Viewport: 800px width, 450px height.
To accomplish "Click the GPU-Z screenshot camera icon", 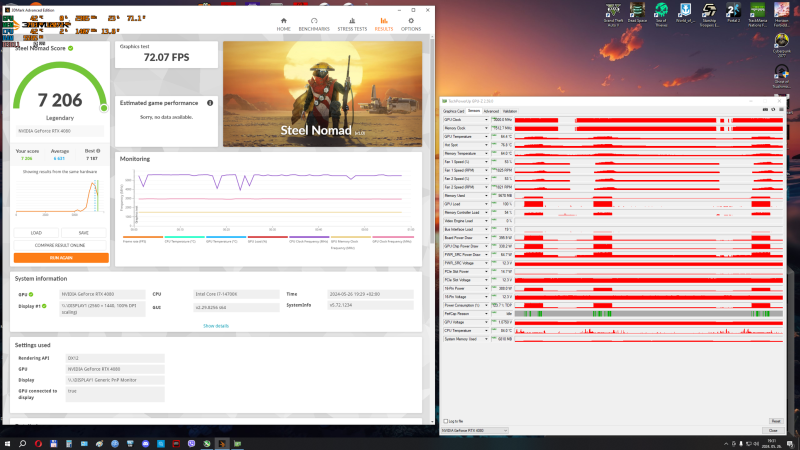I will (x=765, y=110).
